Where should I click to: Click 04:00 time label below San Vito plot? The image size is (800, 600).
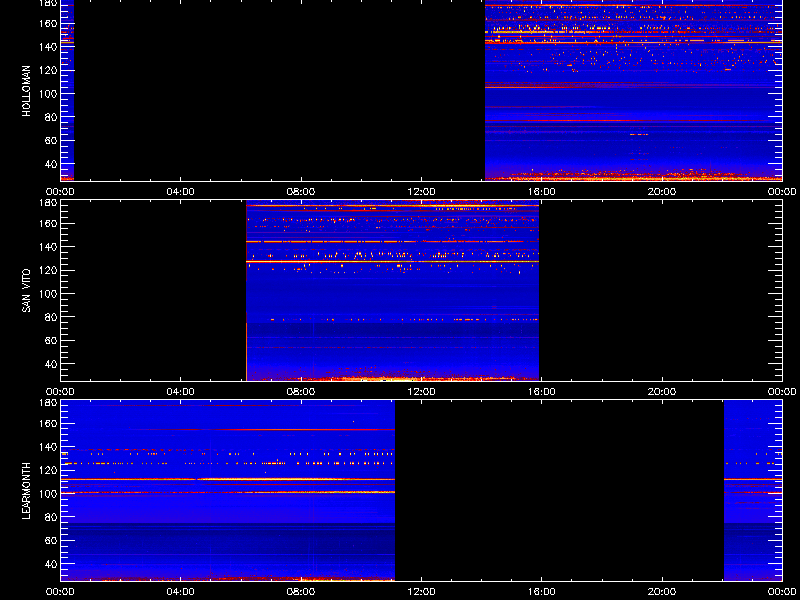[181, 392]
